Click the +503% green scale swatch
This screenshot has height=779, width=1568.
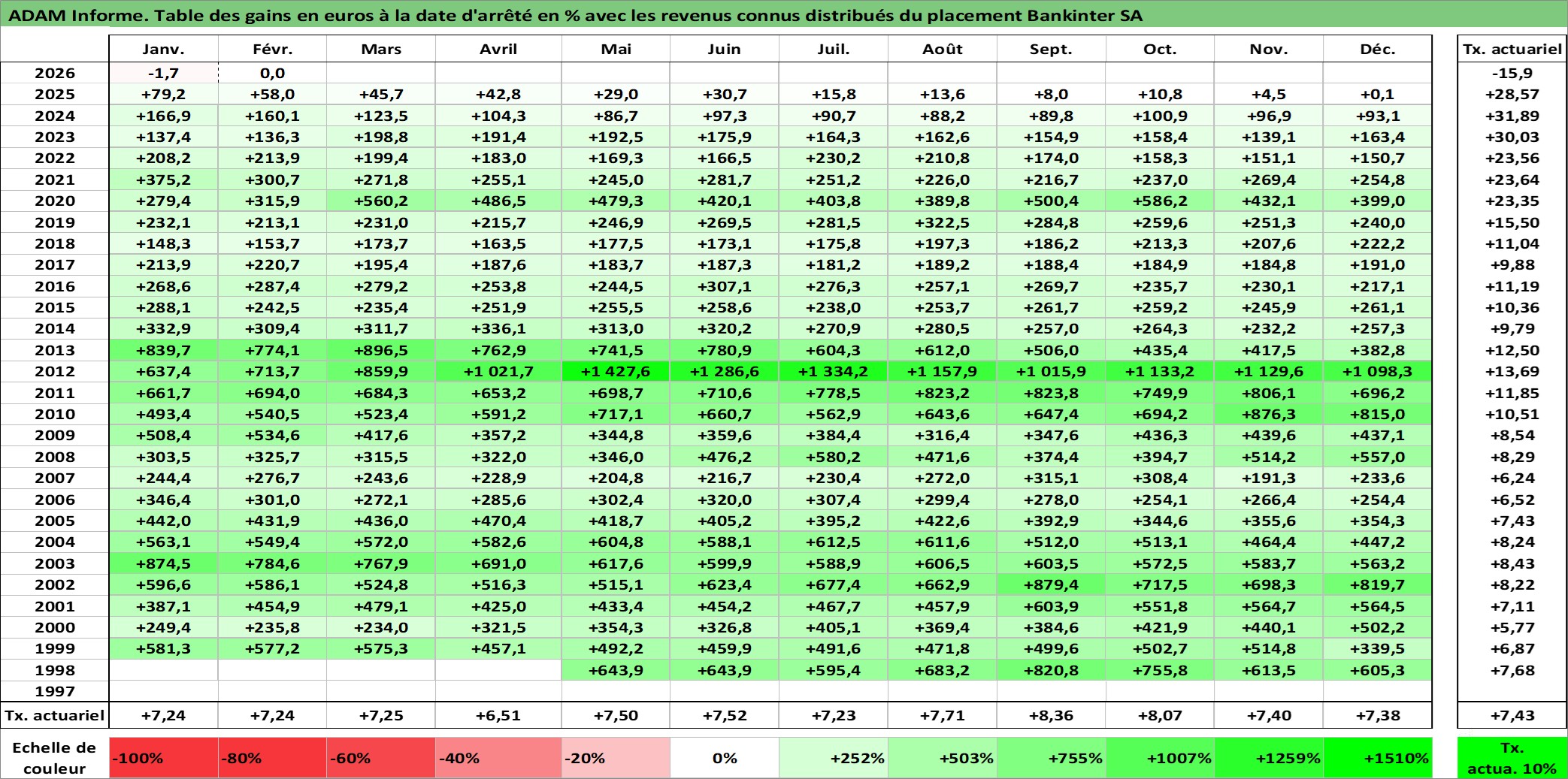pyautogui.click(x=943, y=758)
